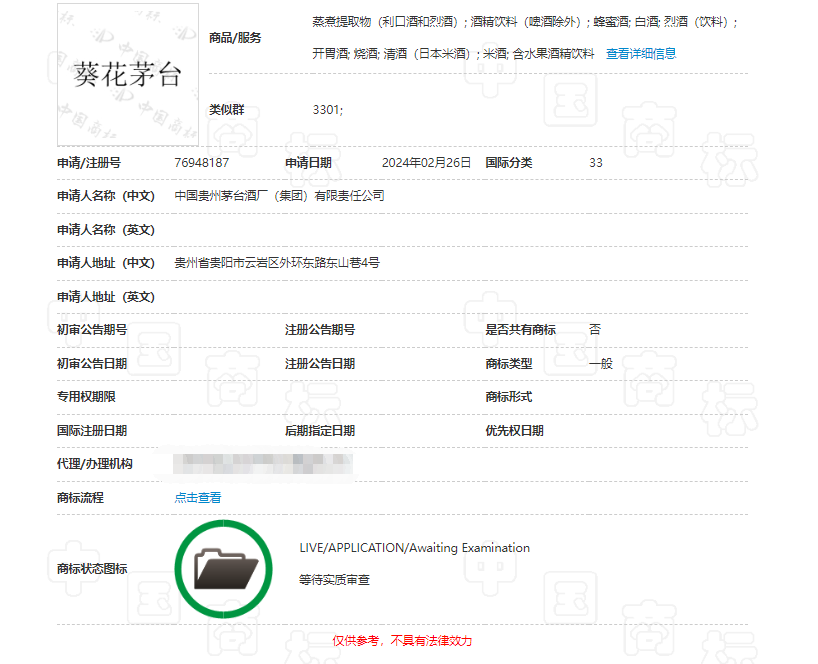Click the 注册公告期号 label

(320, 330)
